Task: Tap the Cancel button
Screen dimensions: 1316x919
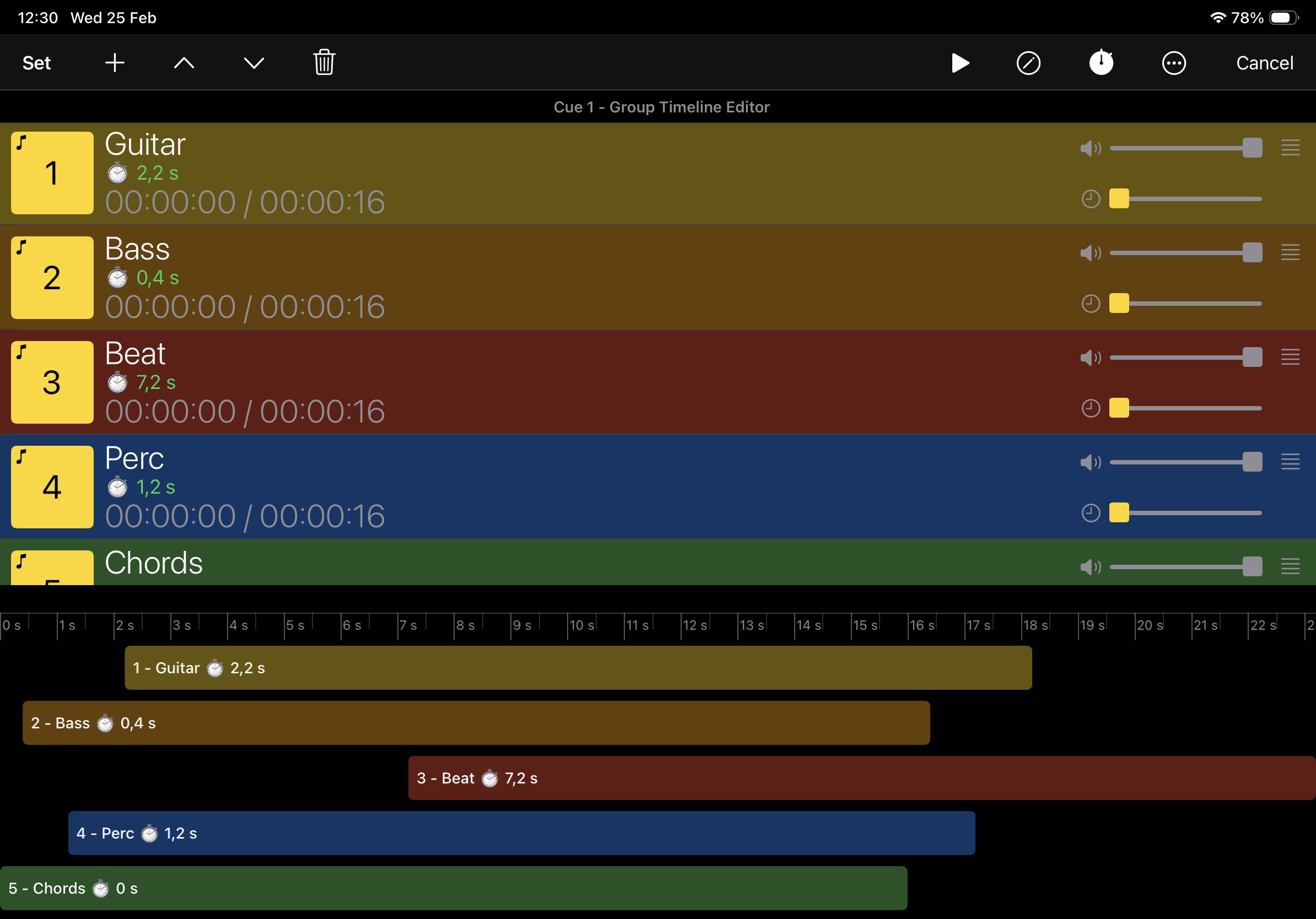Action: tap(1264, 63)
